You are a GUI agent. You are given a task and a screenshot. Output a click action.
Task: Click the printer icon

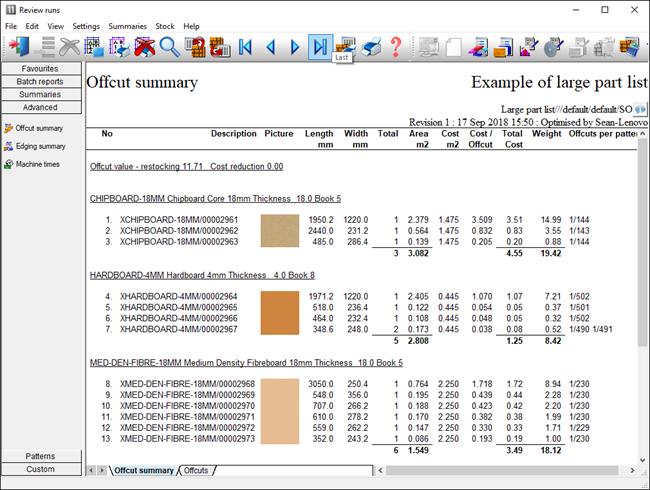[x=371, y=46]
